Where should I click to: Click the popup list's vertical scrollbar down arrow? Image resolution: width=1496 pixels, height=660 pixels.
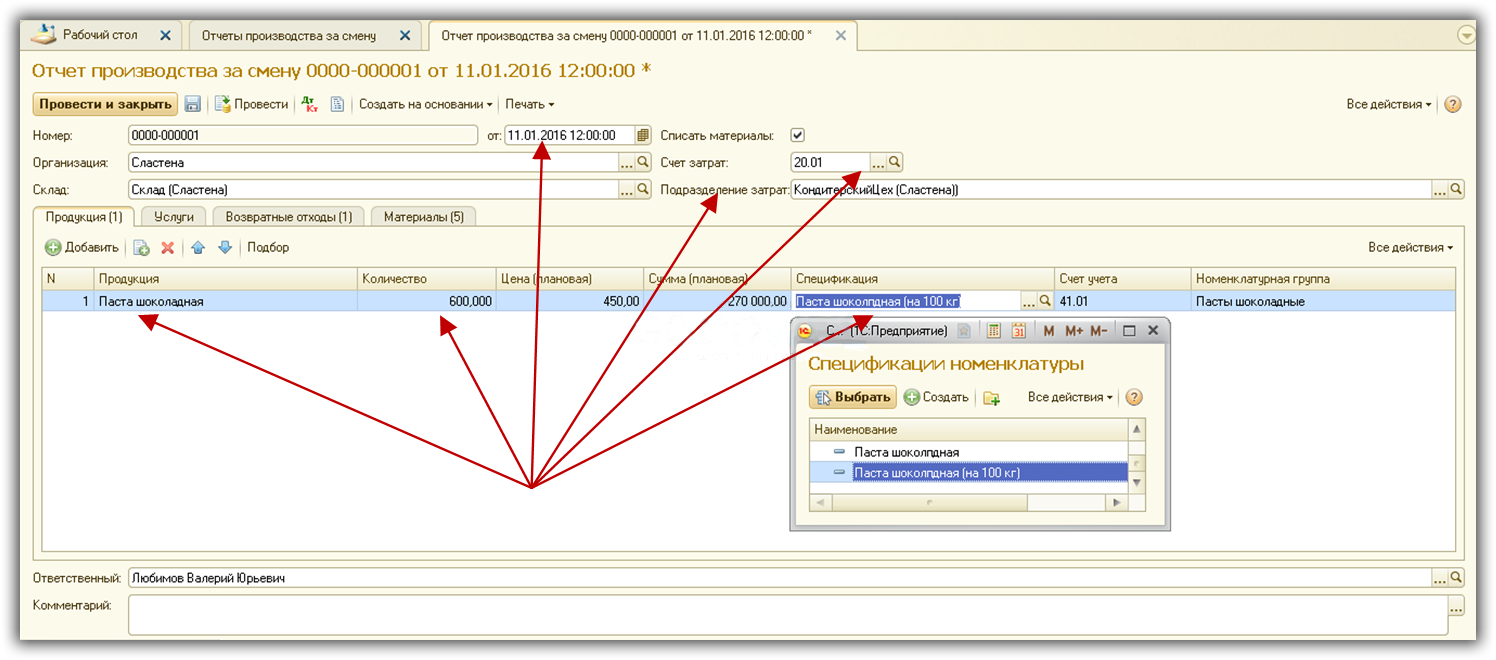(x=1136, y=482)
